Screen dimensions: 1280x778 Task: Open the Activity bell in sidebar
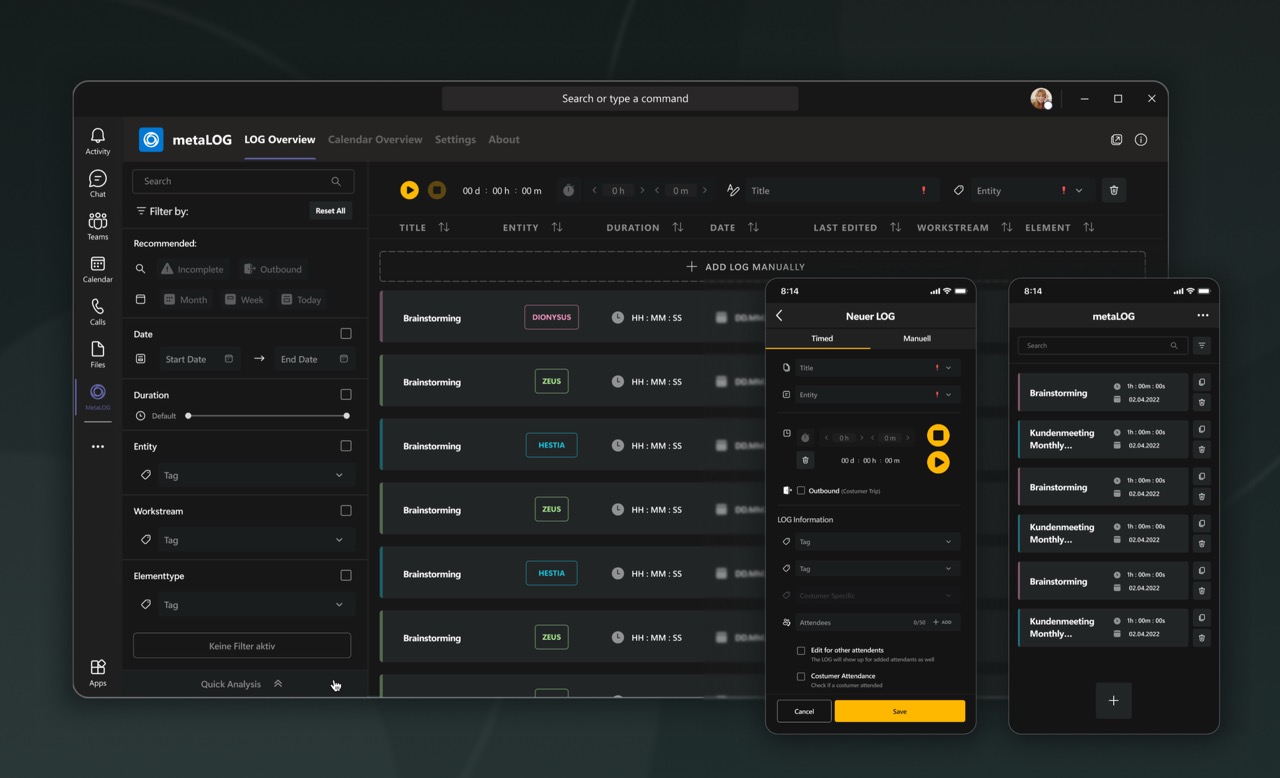click(x=97, y=141)
